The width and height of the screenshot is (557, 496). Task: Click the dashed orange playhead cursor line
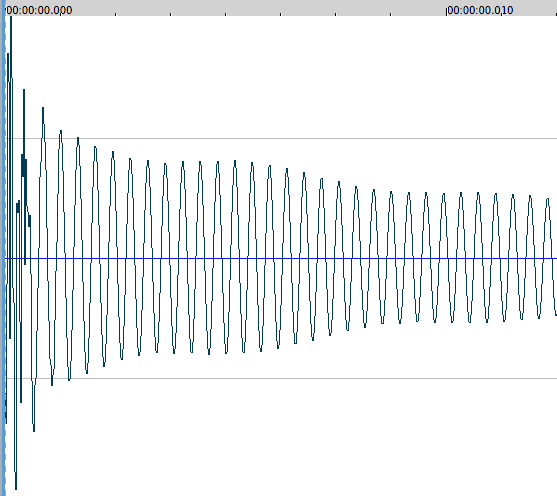click(5, 256)
